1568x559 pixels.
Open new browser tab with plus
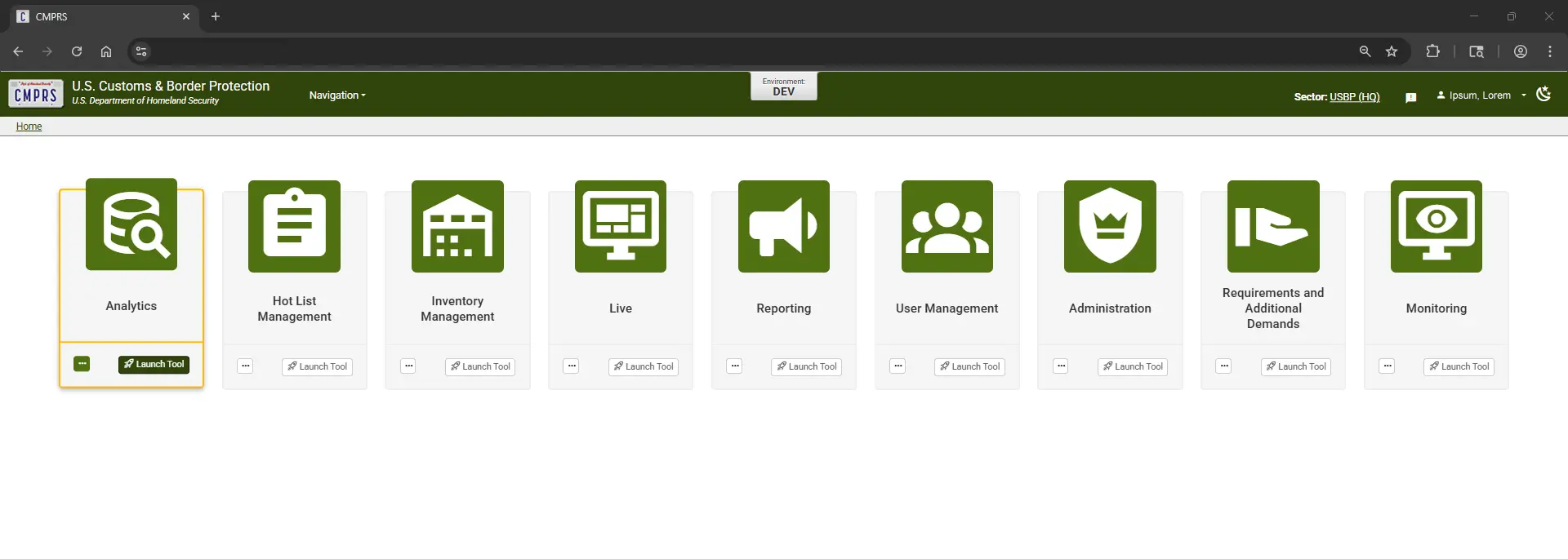[x=216, y=16]
